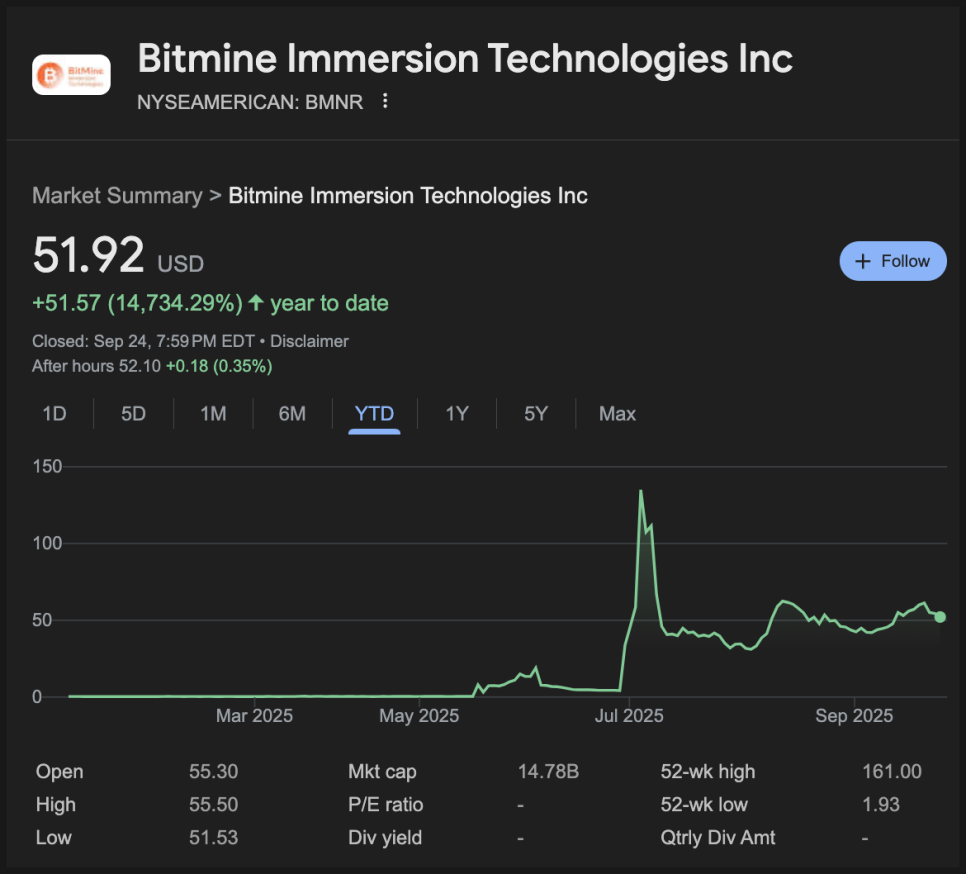This screenshot has height=874, width=966.
Task: Click the P/E ratio label
Action: [386, 804]
